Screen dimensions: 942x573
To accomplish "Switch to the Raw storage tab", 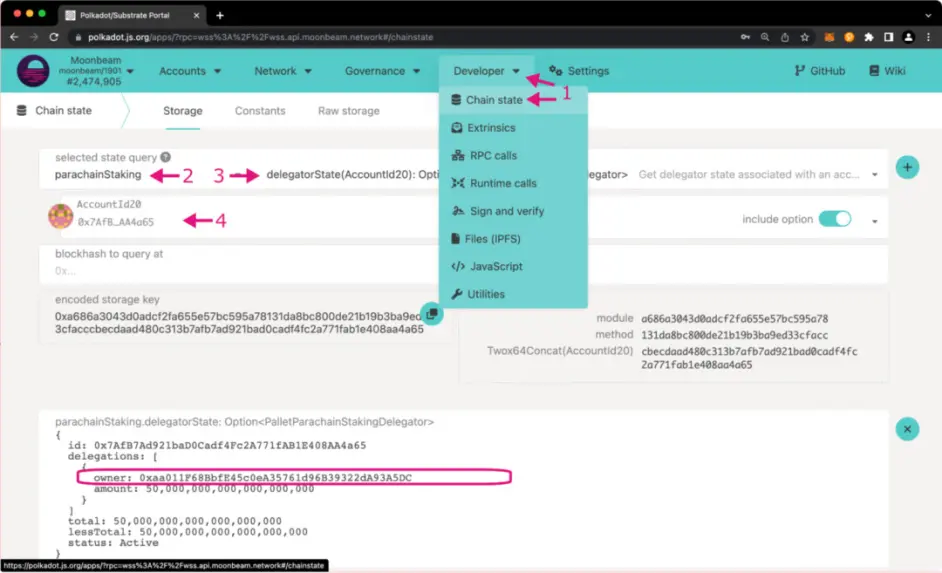I will [348, 111].
